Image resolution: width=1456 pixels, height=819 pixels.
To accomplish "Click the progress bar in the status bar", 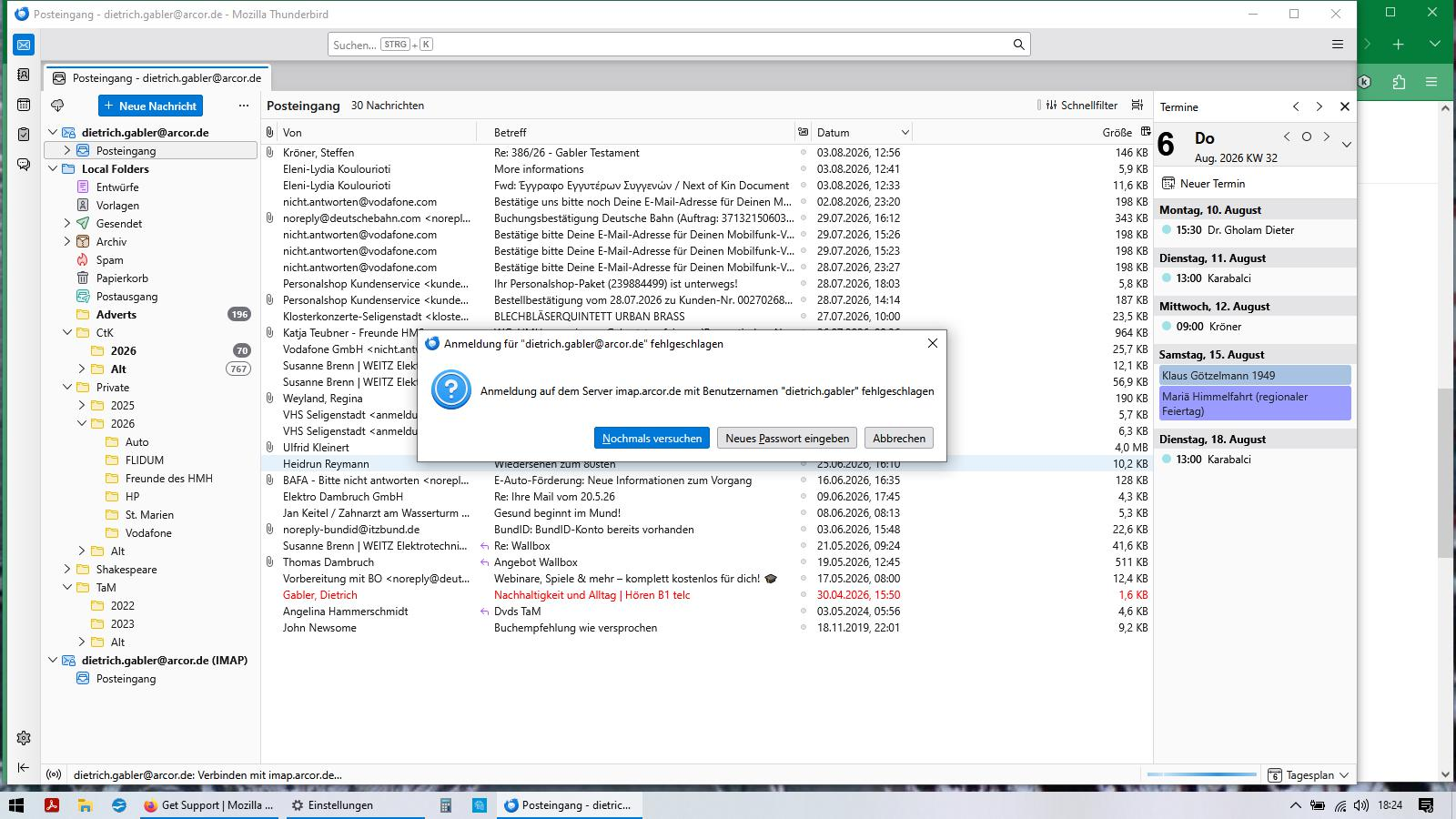I will 1202,775.
